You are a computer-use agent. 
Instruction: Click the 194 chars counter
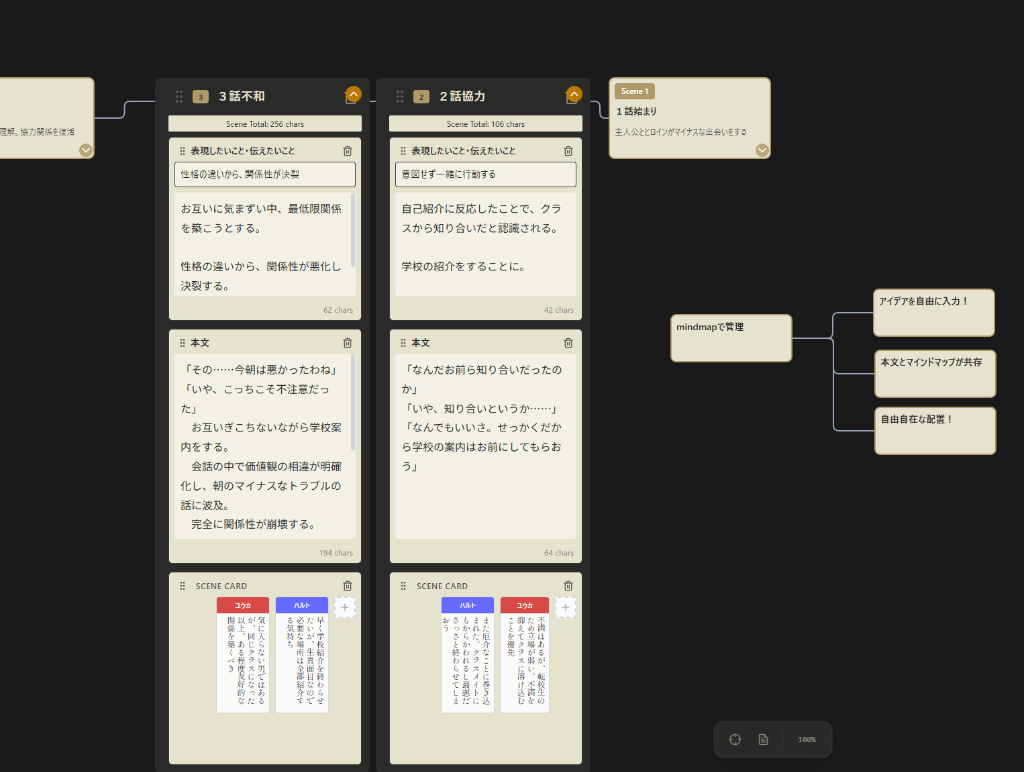[336, 553]
